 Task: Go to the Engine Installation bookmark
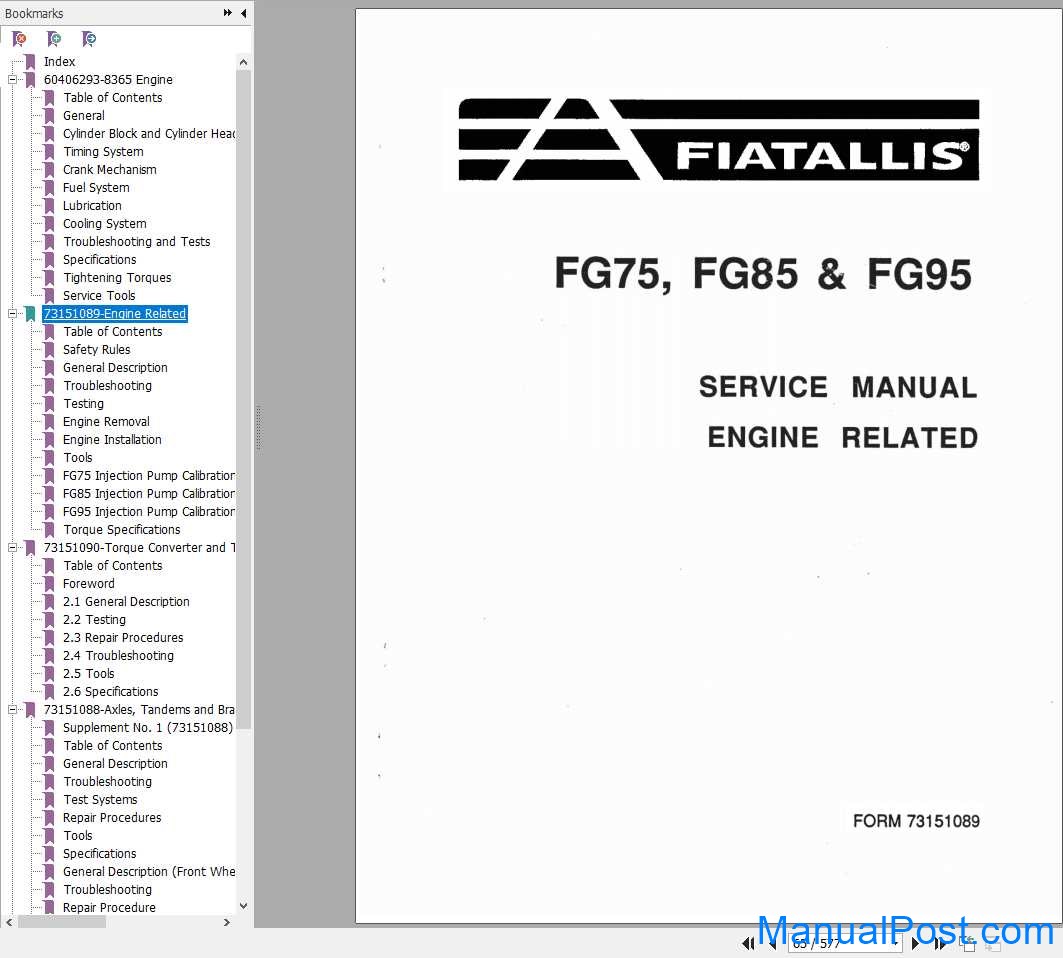pos(113,439)
